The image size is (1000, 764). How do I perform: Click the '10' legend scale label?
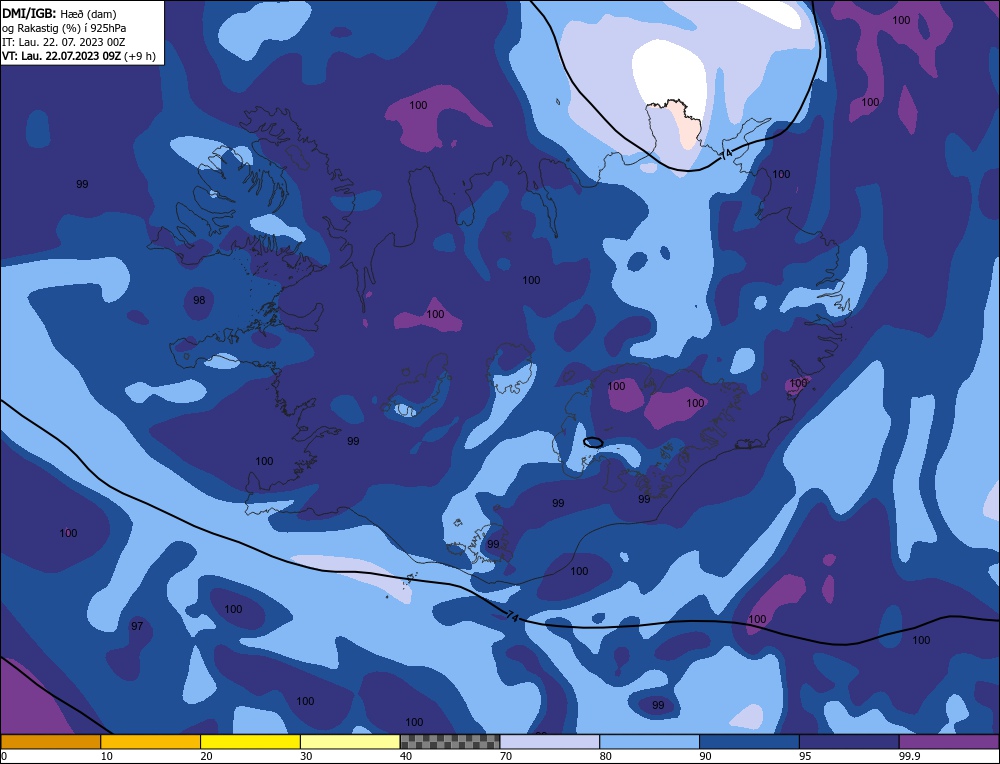(x=107, y=756)
